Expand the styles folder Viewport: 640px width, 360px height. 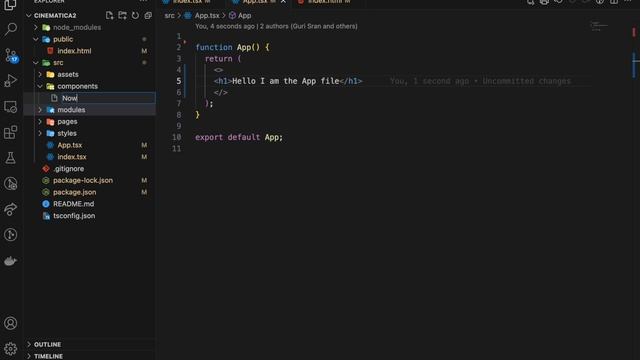(40, 133)
